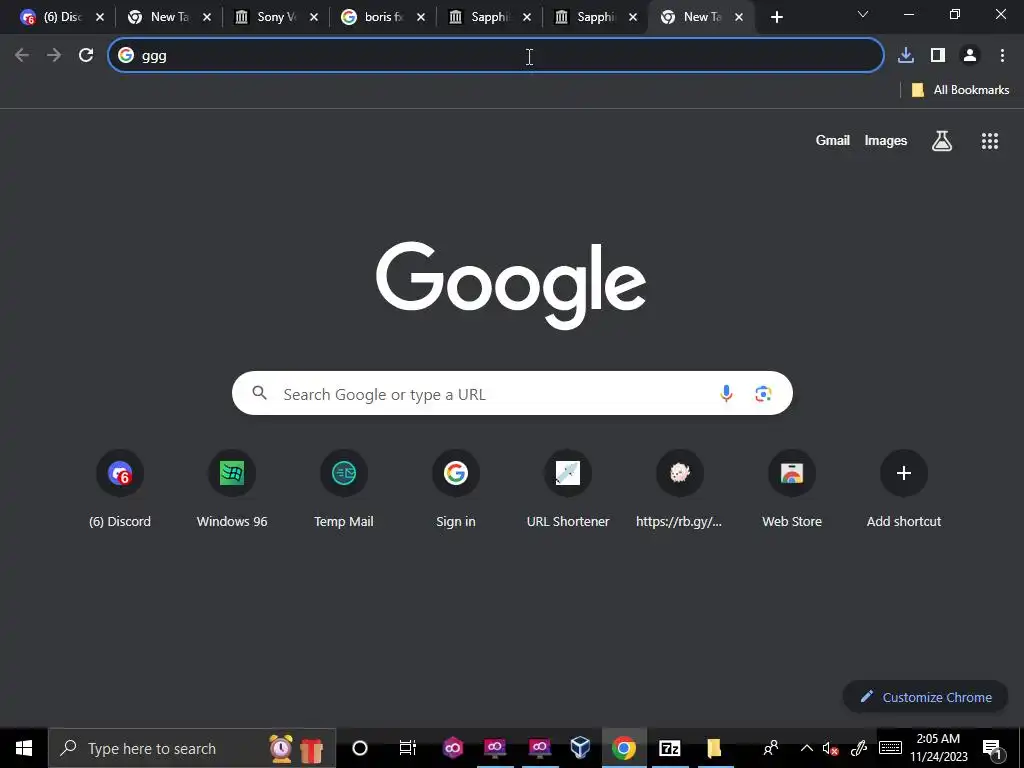
Task: Open the Search Labs flask icon
Action: [x=942, y=140]
